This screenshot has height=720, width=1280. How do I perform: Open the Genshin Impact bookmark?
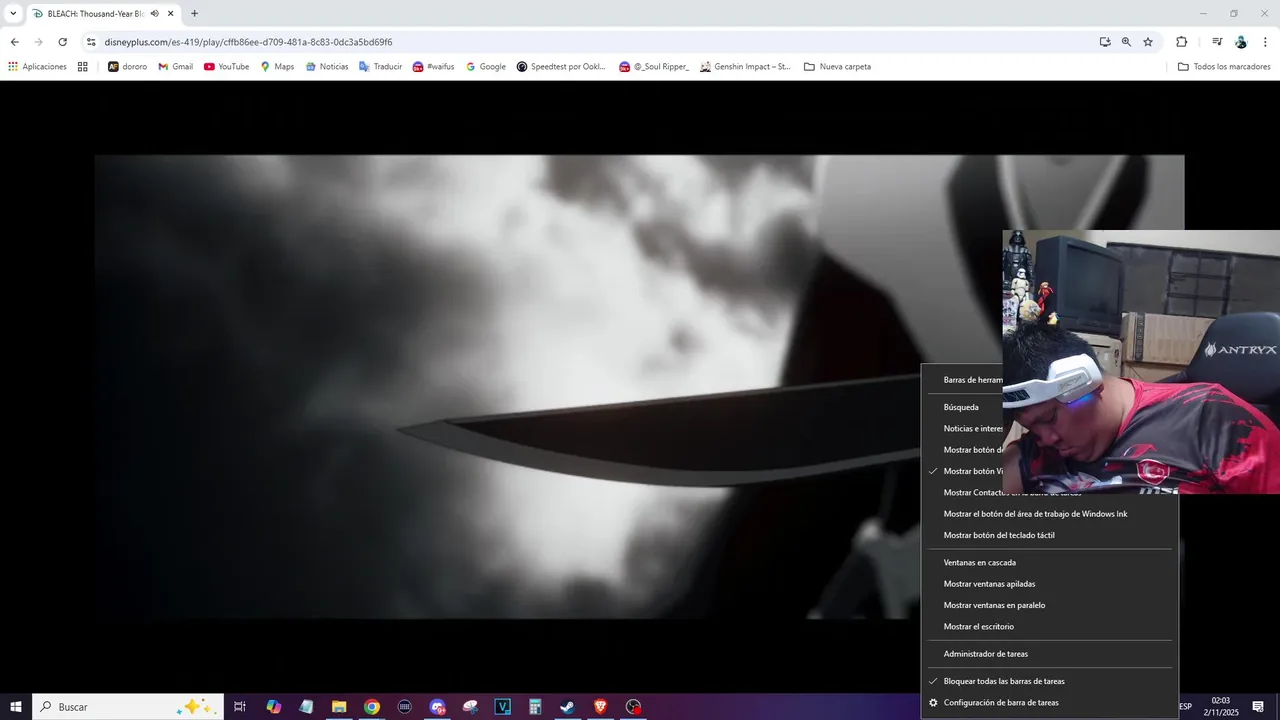click(x=745, y=67)
